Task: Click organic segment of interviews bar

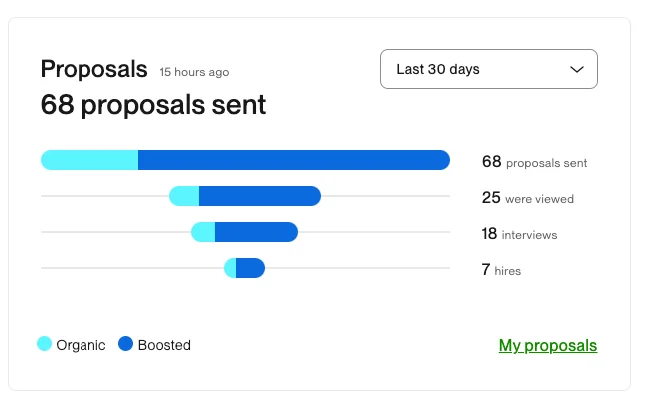Action: pos(204,232)
